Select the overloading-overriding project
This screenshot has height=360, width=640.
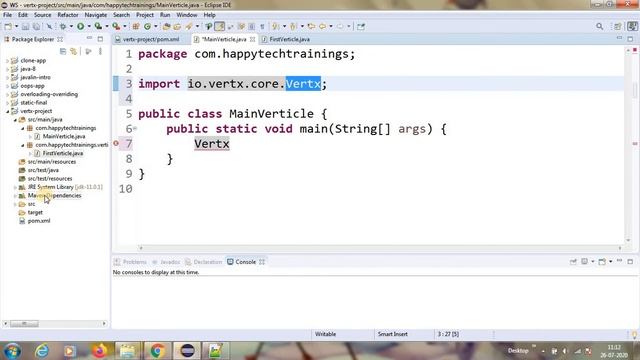click(x=49, y=94)
